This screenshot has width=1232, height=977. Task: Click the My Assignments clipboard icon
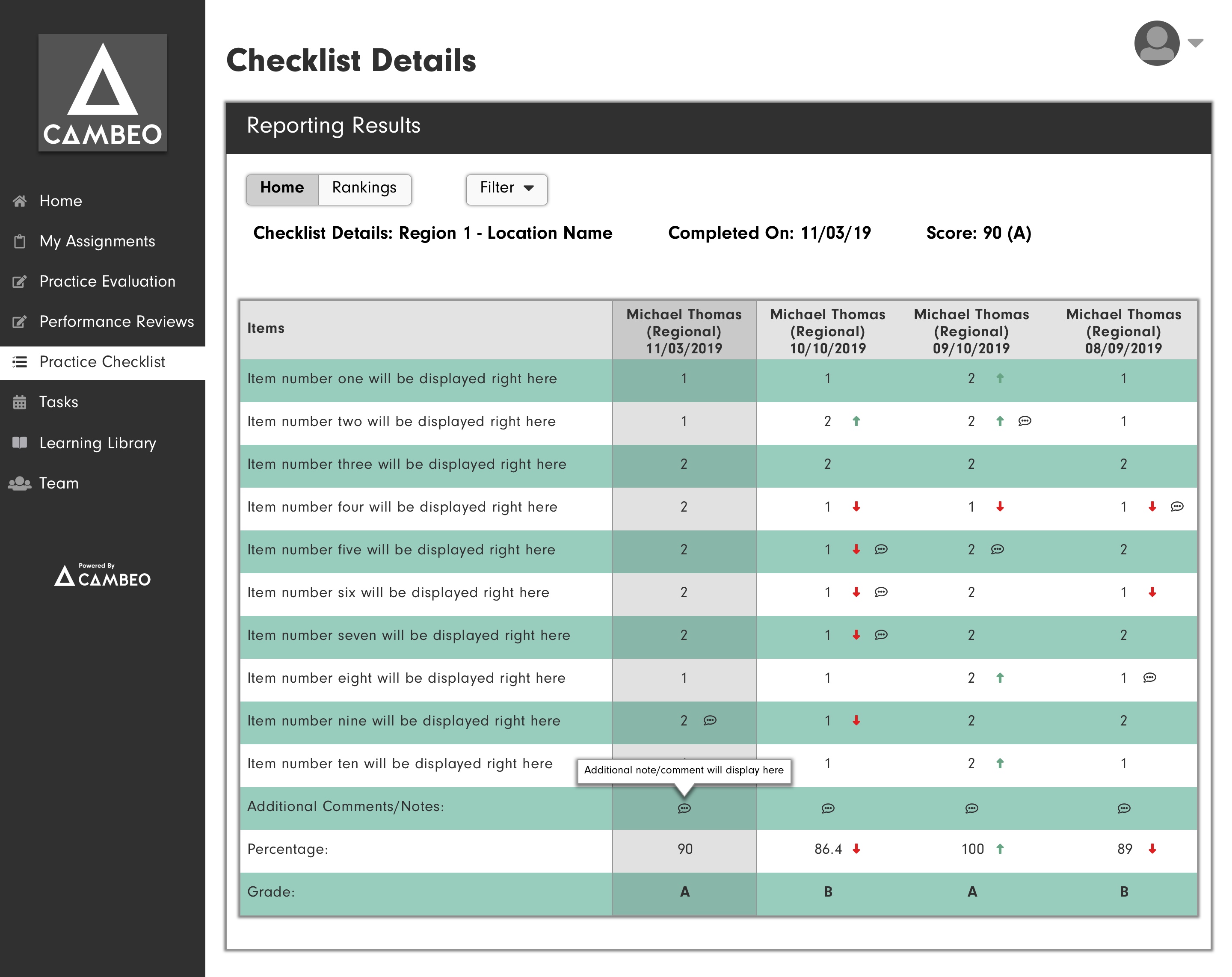coord(19,241)
